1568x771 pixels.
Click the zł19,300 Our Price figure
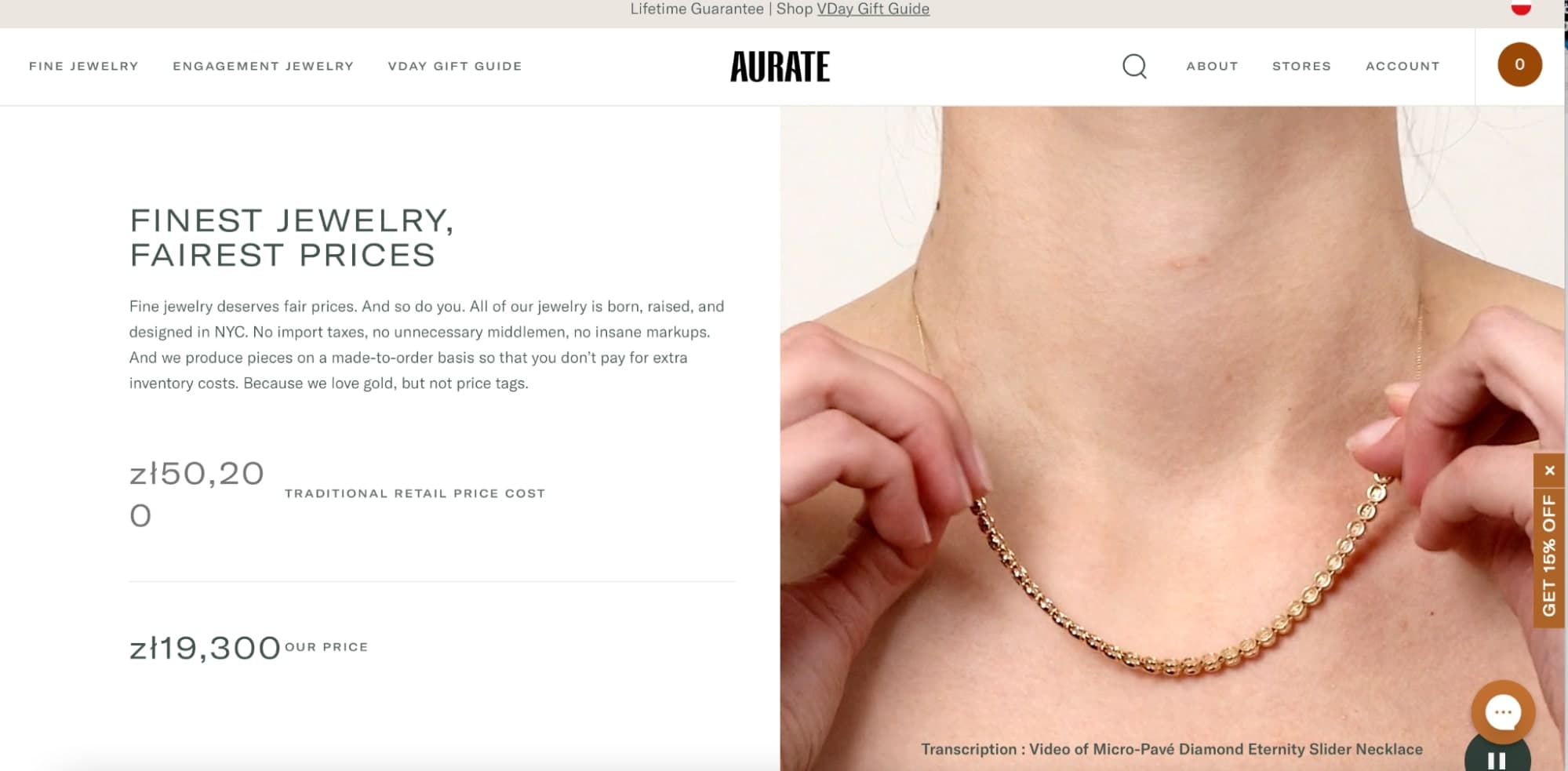point(205,648)
